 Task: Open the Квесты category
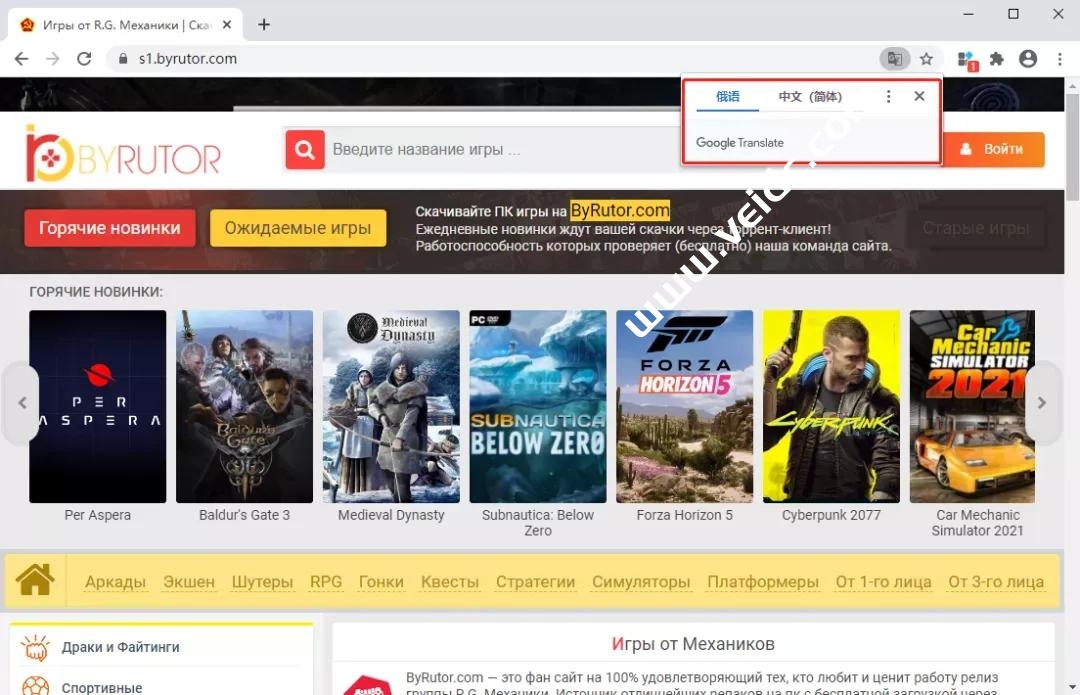pyautogui.click(x=450, y=582)
